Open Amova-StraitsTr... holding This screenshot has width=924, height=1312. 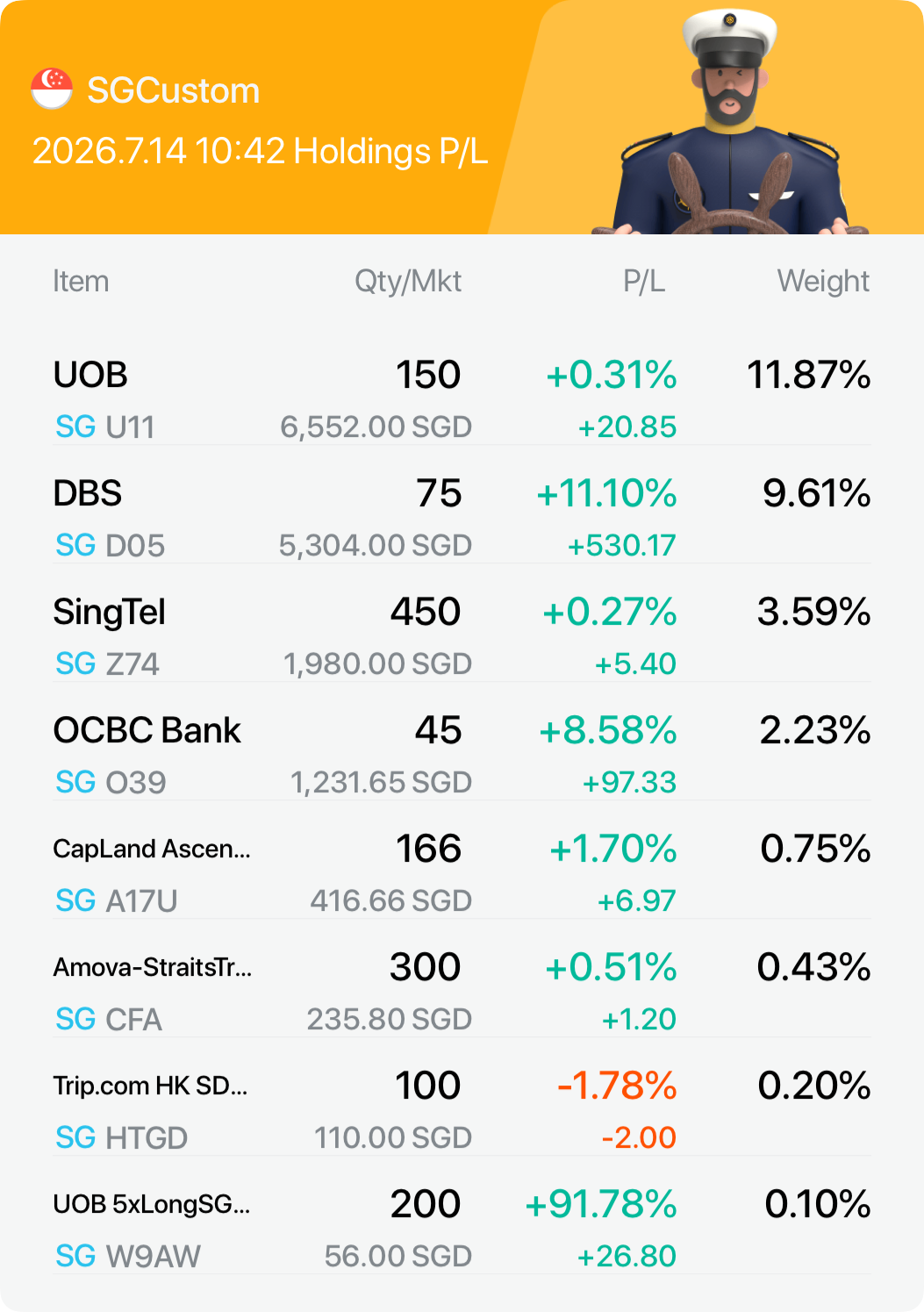462,991
